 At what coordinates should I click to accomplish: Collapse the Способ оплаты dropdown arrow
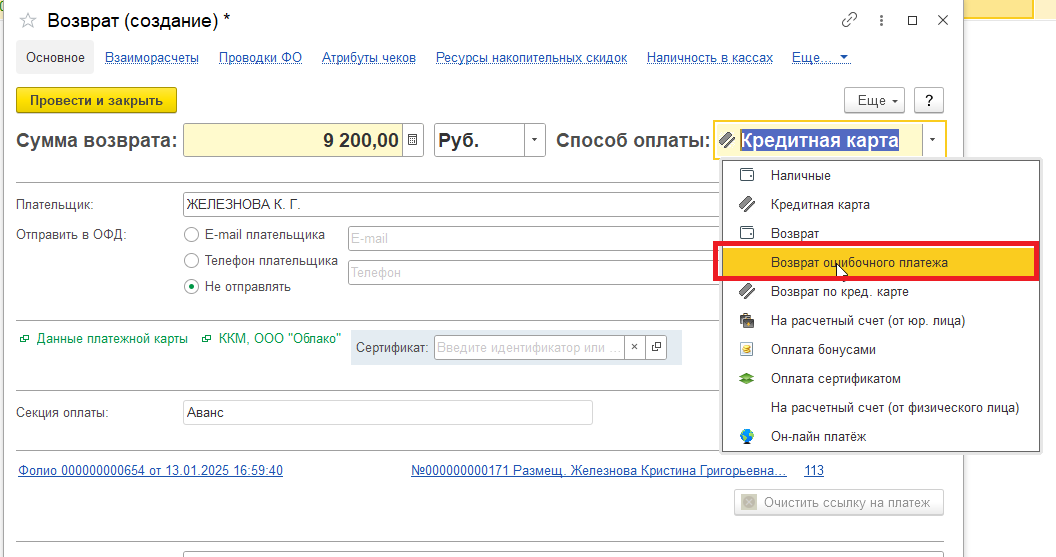[x=932, y=141]
